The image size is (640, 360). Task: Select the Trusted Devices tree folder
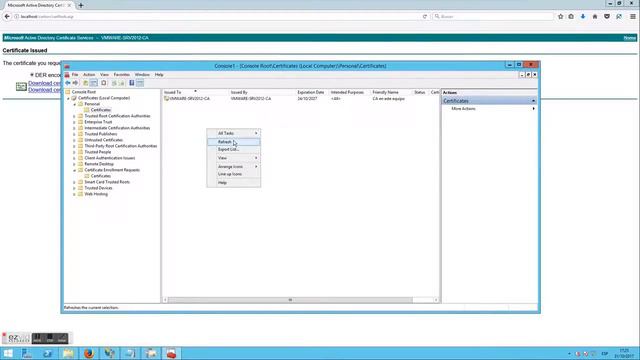pos(98,188)
